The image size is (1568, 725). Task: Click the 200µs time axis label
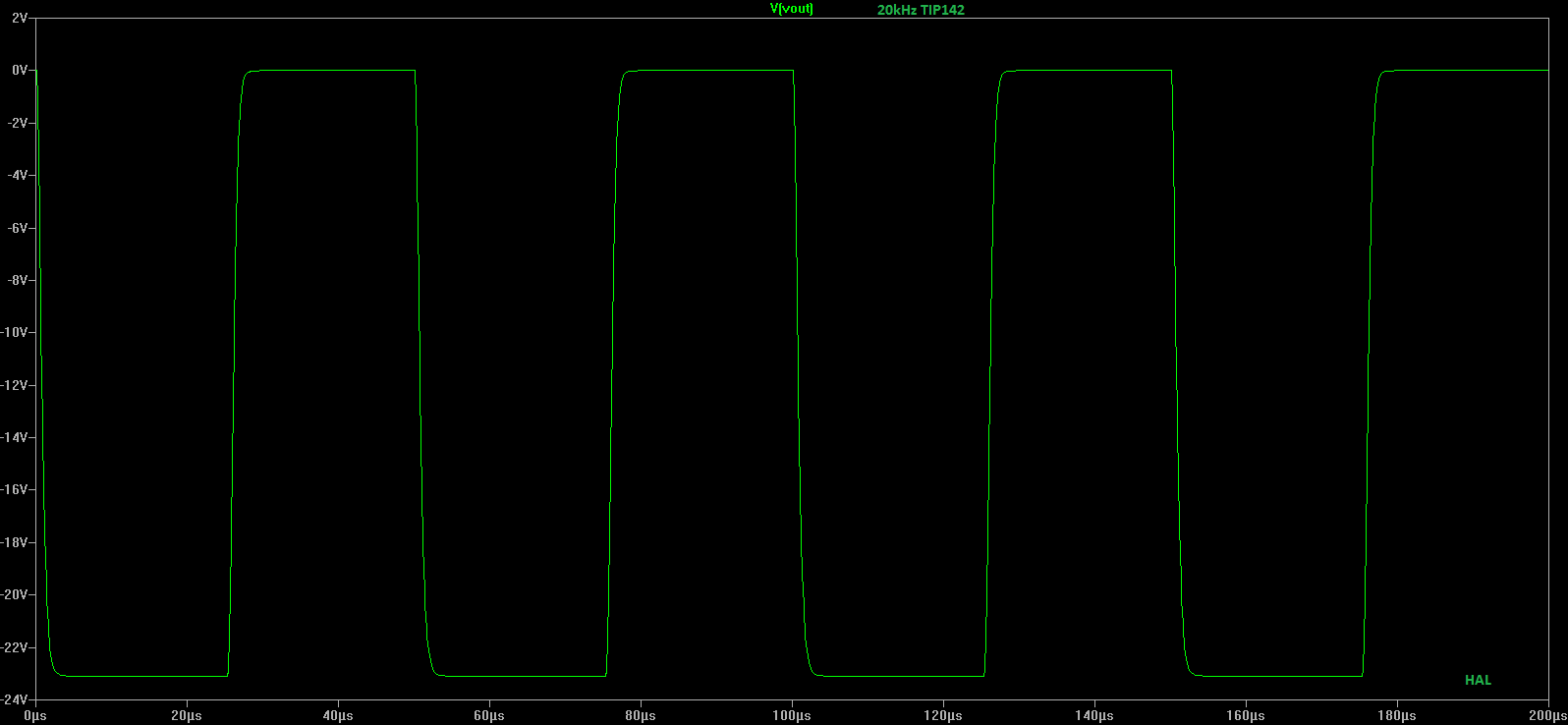click(1547, 716)
